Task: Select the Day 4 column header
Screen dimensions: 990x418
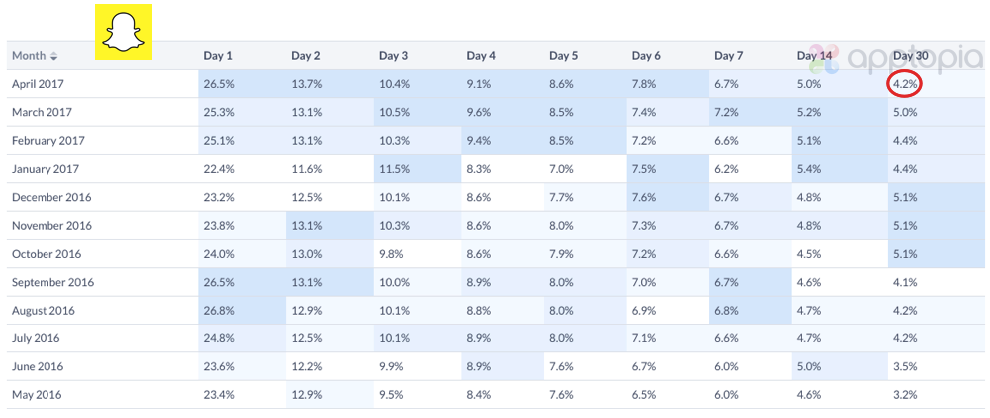Action: [x=481, y=55]
